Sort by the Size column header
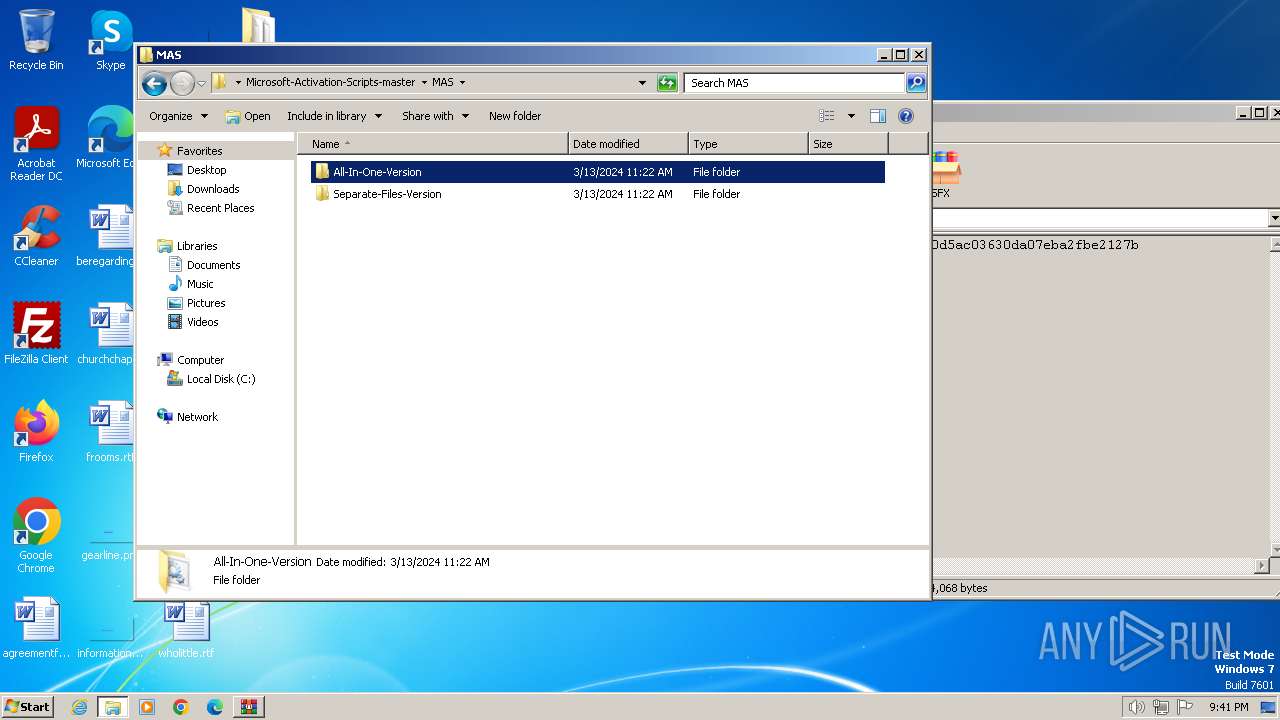 click(x=848, y=144)
